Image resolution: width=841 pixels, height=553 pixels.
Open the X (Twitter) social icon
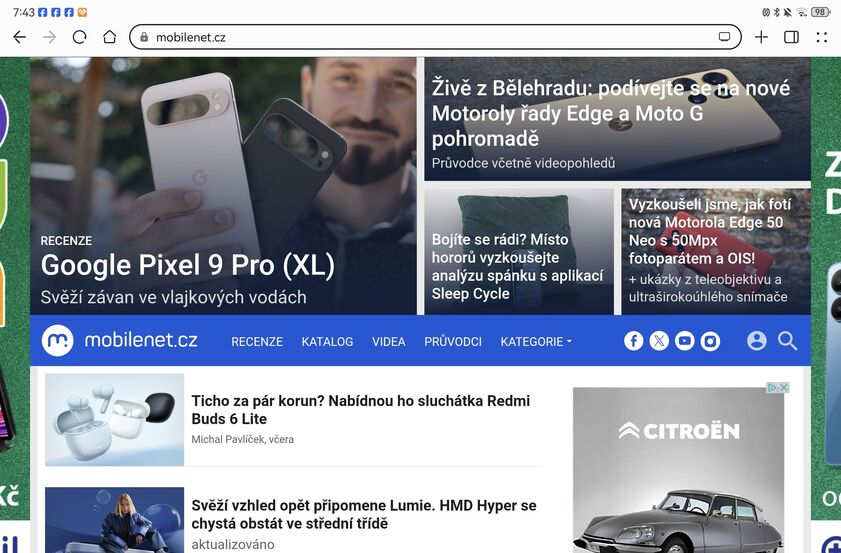point(659,341)
